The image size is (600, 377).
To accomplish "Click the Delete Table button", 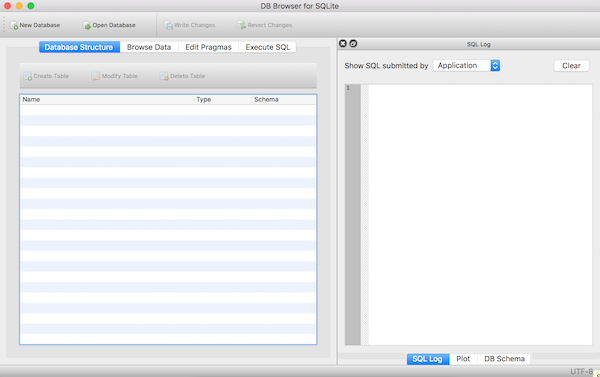I will [x=183, y=76].
